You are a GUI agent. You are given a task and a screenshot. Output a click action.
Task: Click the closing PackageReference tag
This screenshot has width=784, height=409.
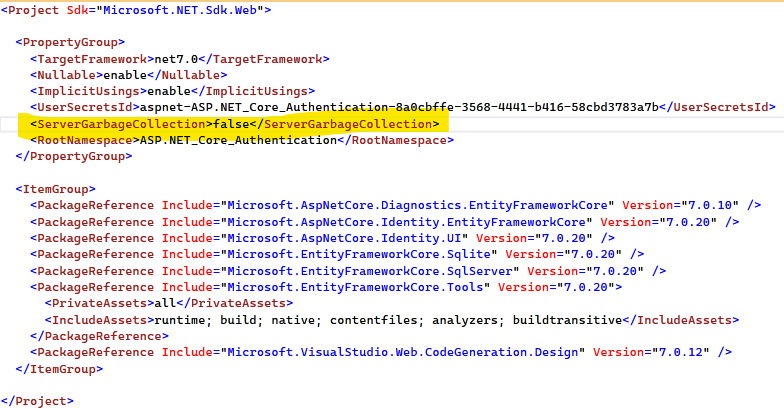click(99, 336)
